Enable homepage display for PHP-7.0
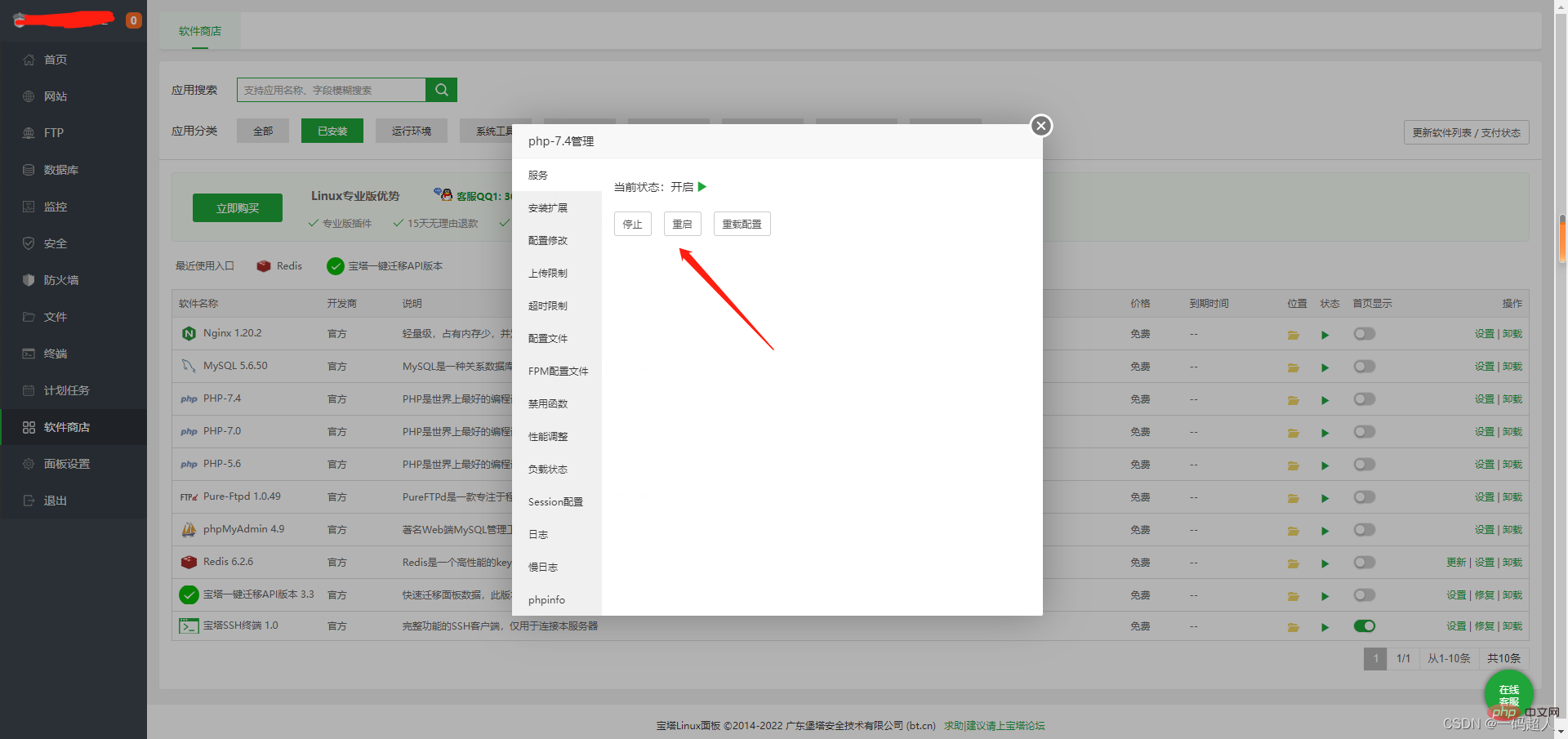 [1364, 432]
